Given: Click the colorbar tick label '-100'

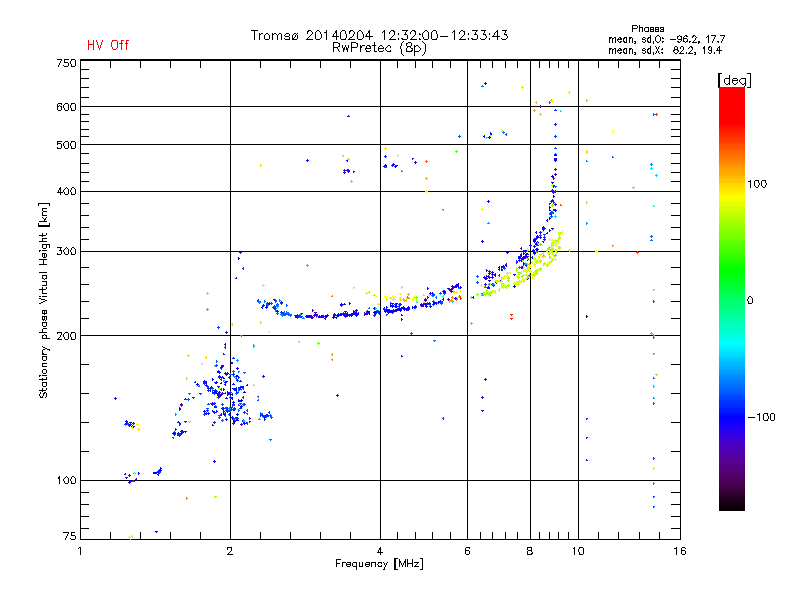Looking at the screenshot, I should 761,417.
